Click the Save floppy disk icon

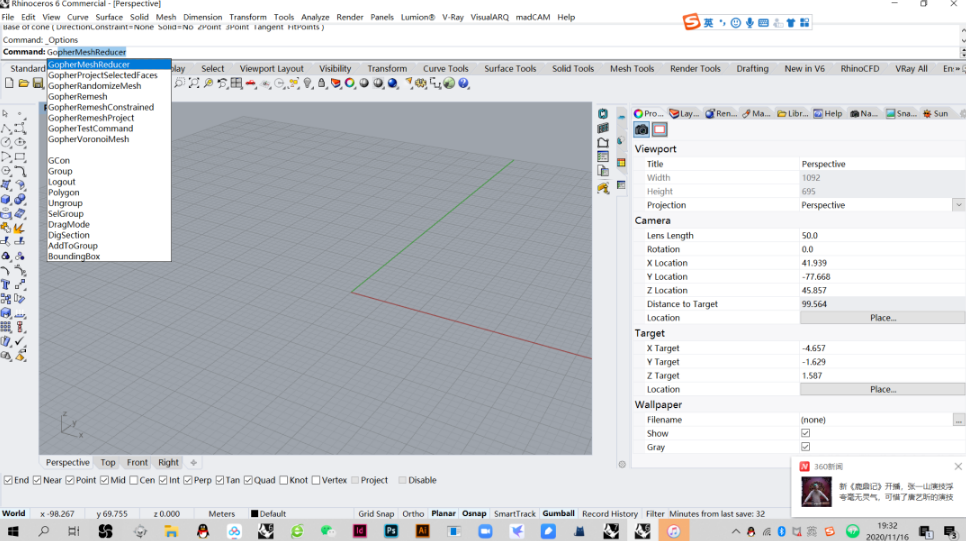pos(38,83)
